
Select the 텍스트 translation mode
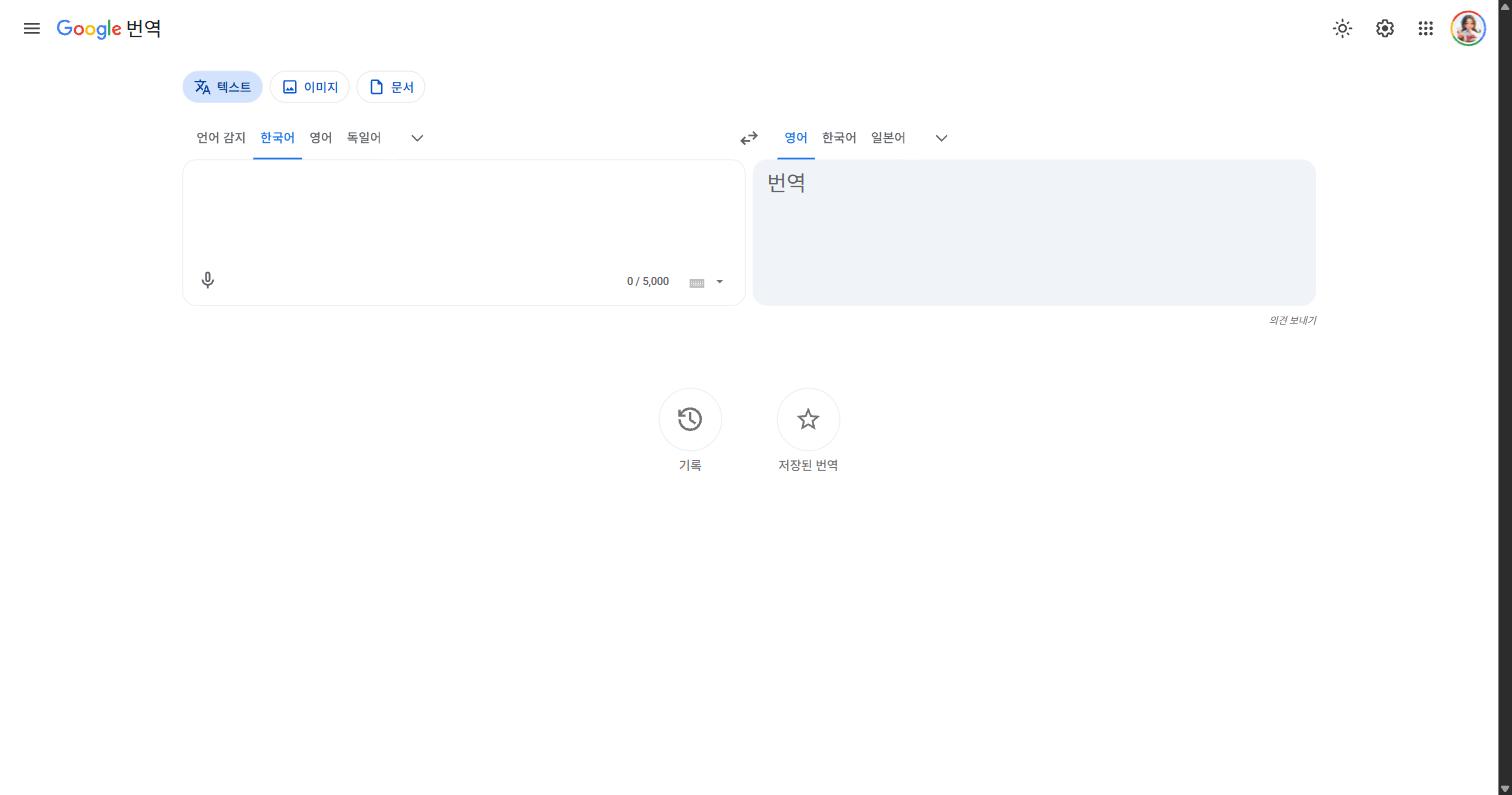pos(222,87)
